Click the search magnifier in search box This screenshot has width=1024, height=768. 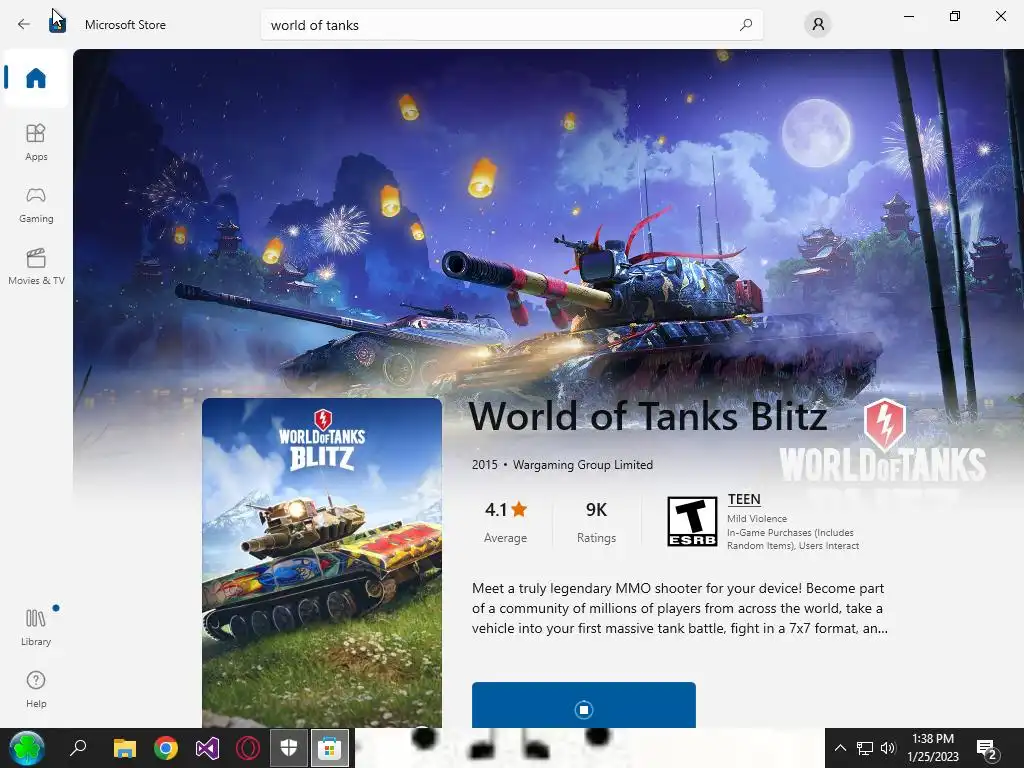746,25
